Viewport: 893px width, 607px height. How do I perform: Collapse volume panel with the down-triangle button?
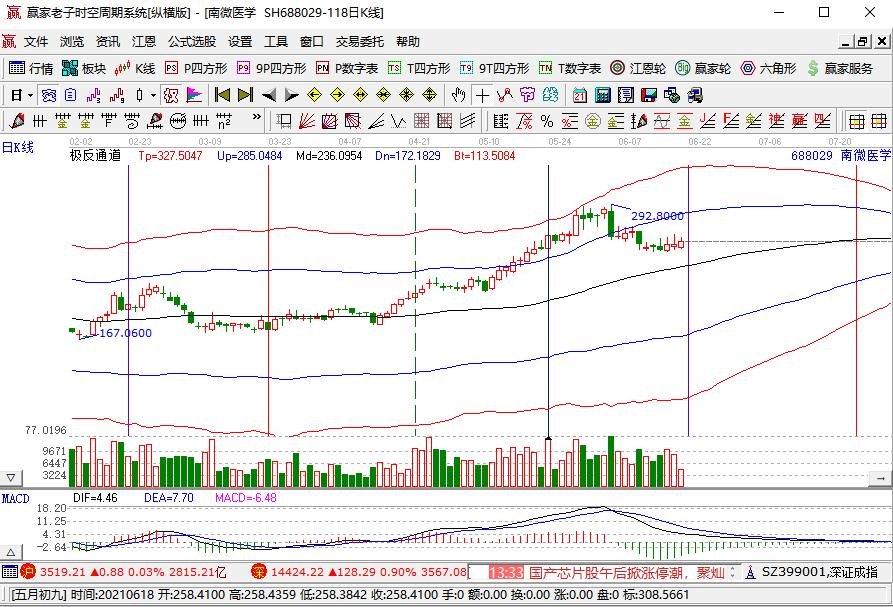coord(11,478)
